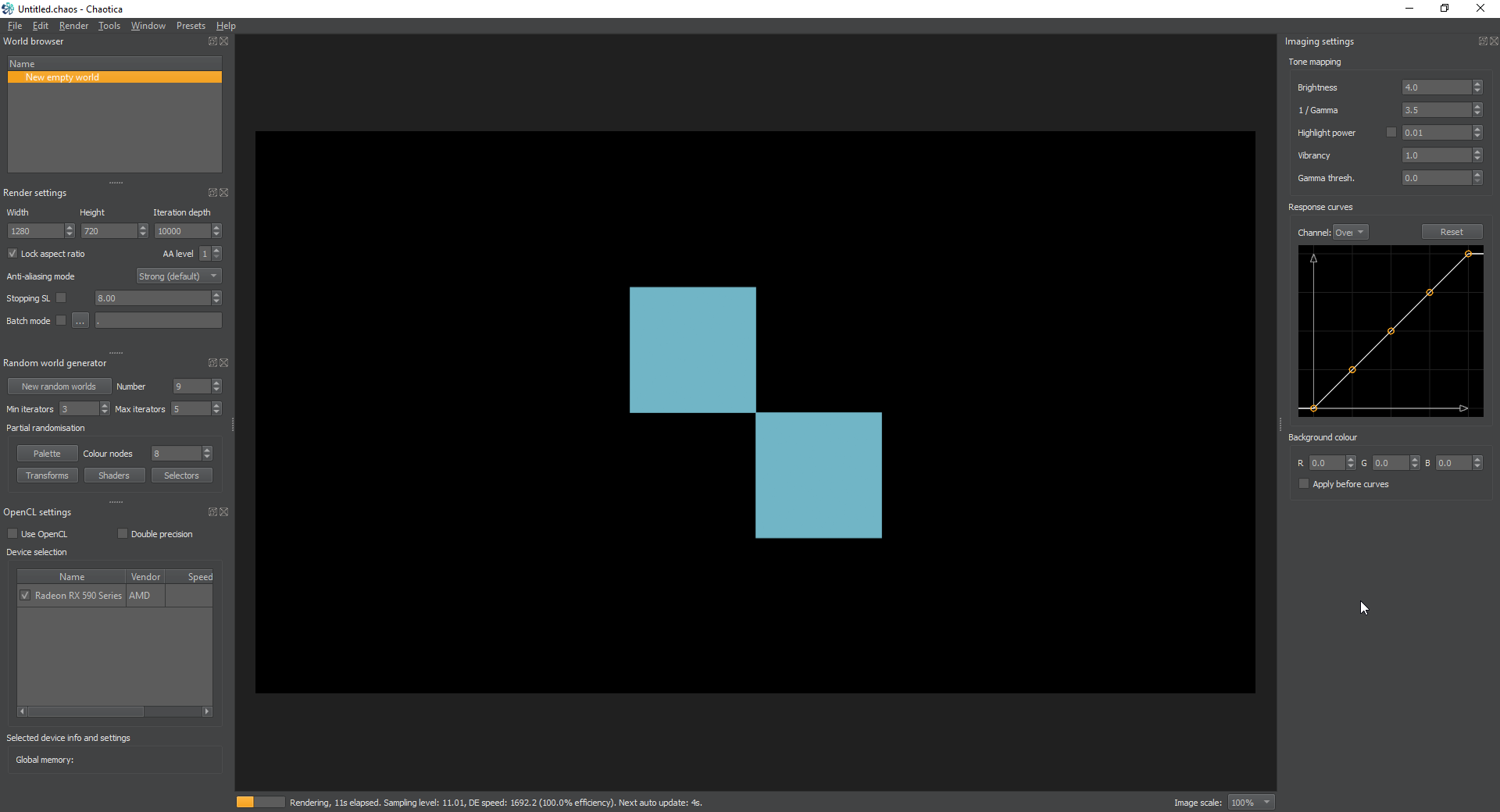This screenshot has width=1500, height=812.
Task: Click the 1 / Gamma value field
Action: 1437,110
